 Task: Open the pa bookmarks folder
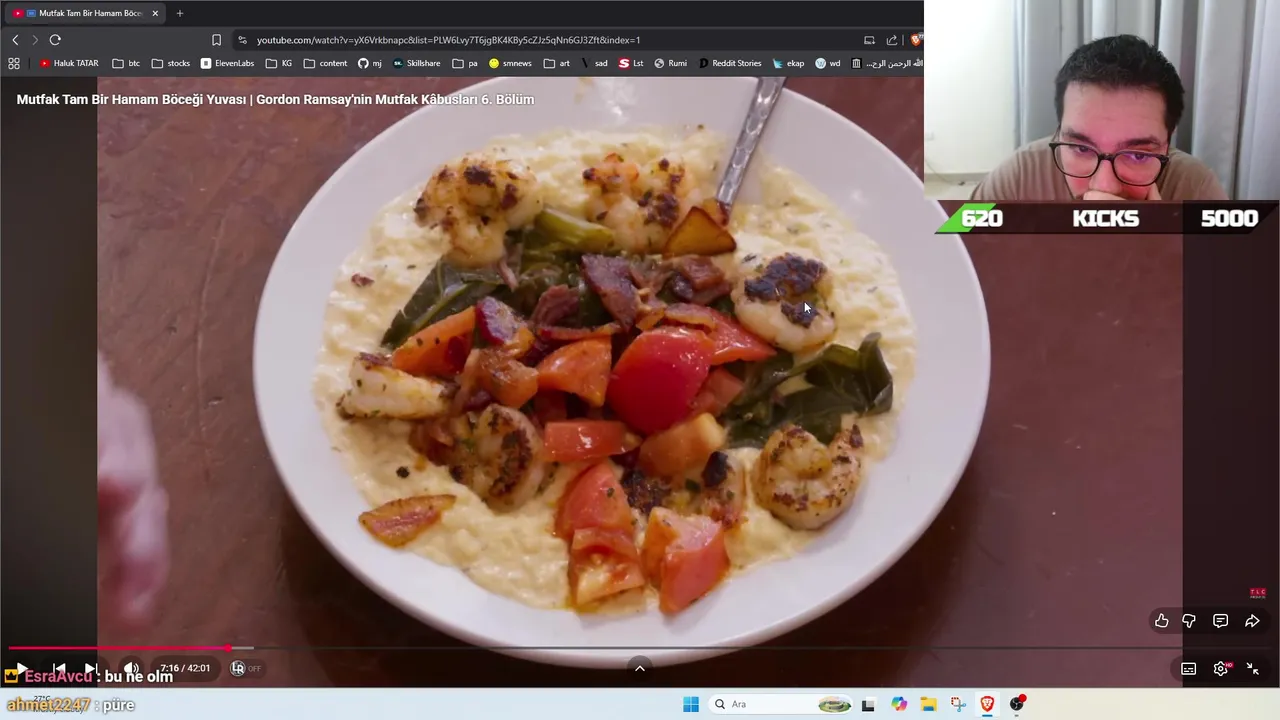465,63
